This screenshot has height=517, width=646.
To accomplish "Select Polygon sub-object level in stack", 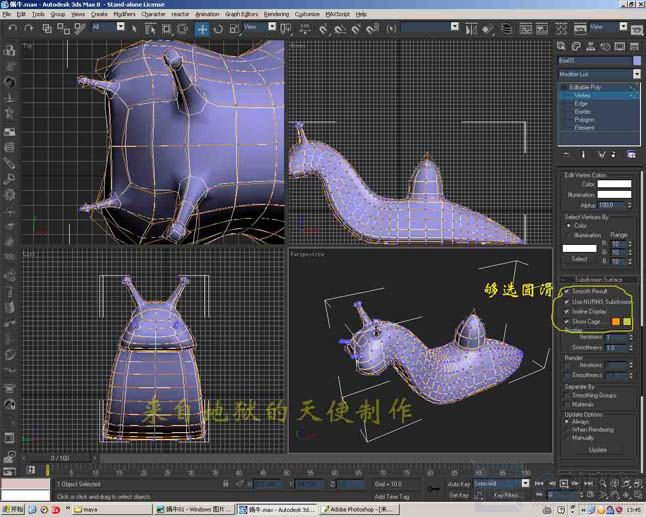I will click(584, 119).
